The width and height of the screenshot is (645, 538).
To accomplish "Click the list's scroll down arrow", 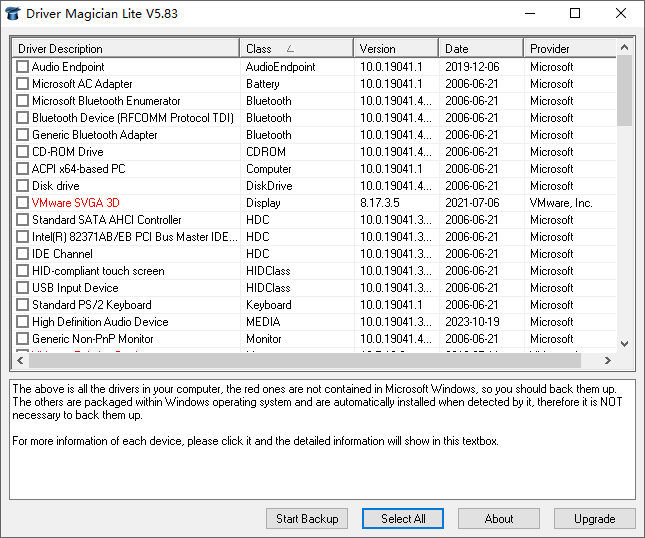I will pyautogui.click(x=624, y=344).
